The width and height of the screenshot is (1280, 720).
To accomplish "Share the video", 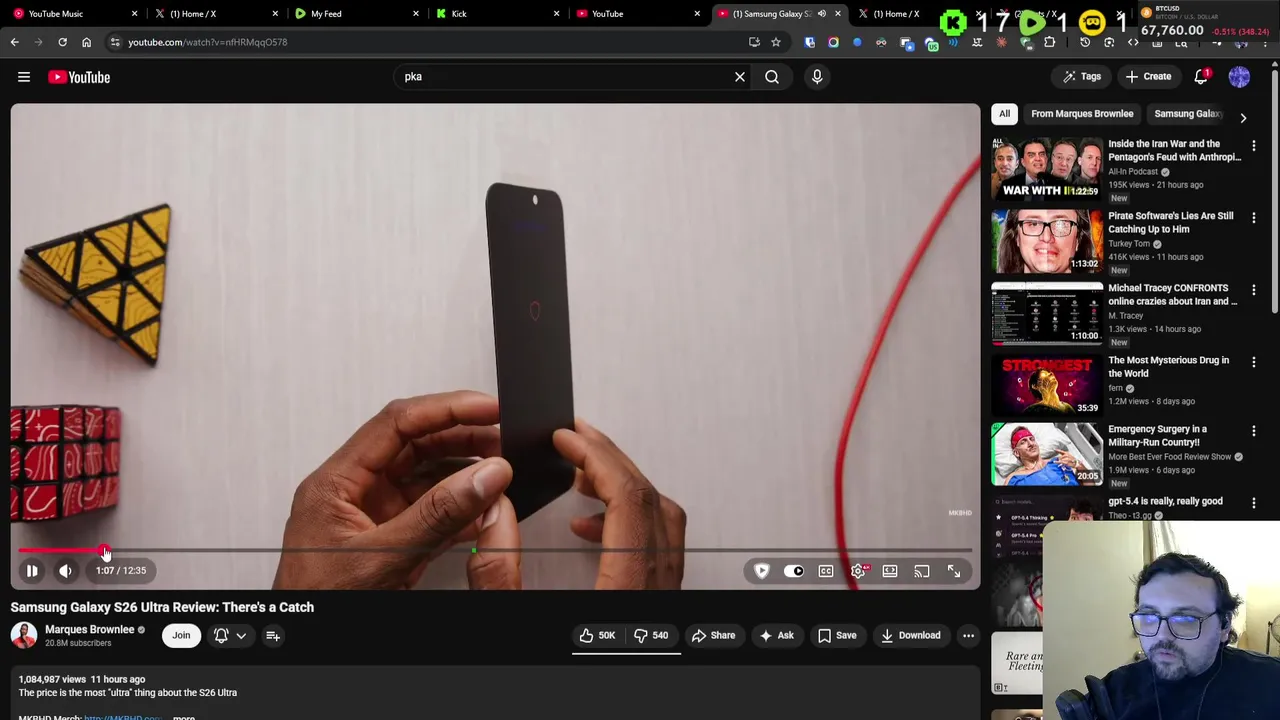I will coord(714,635).
